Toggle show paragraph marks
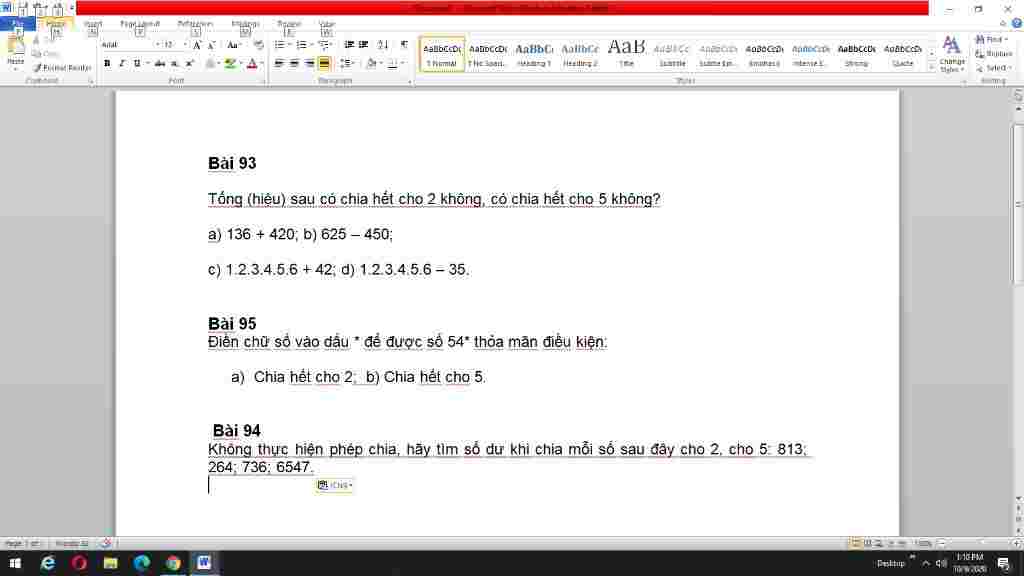 pyautogui.click(x=404, y=45)
